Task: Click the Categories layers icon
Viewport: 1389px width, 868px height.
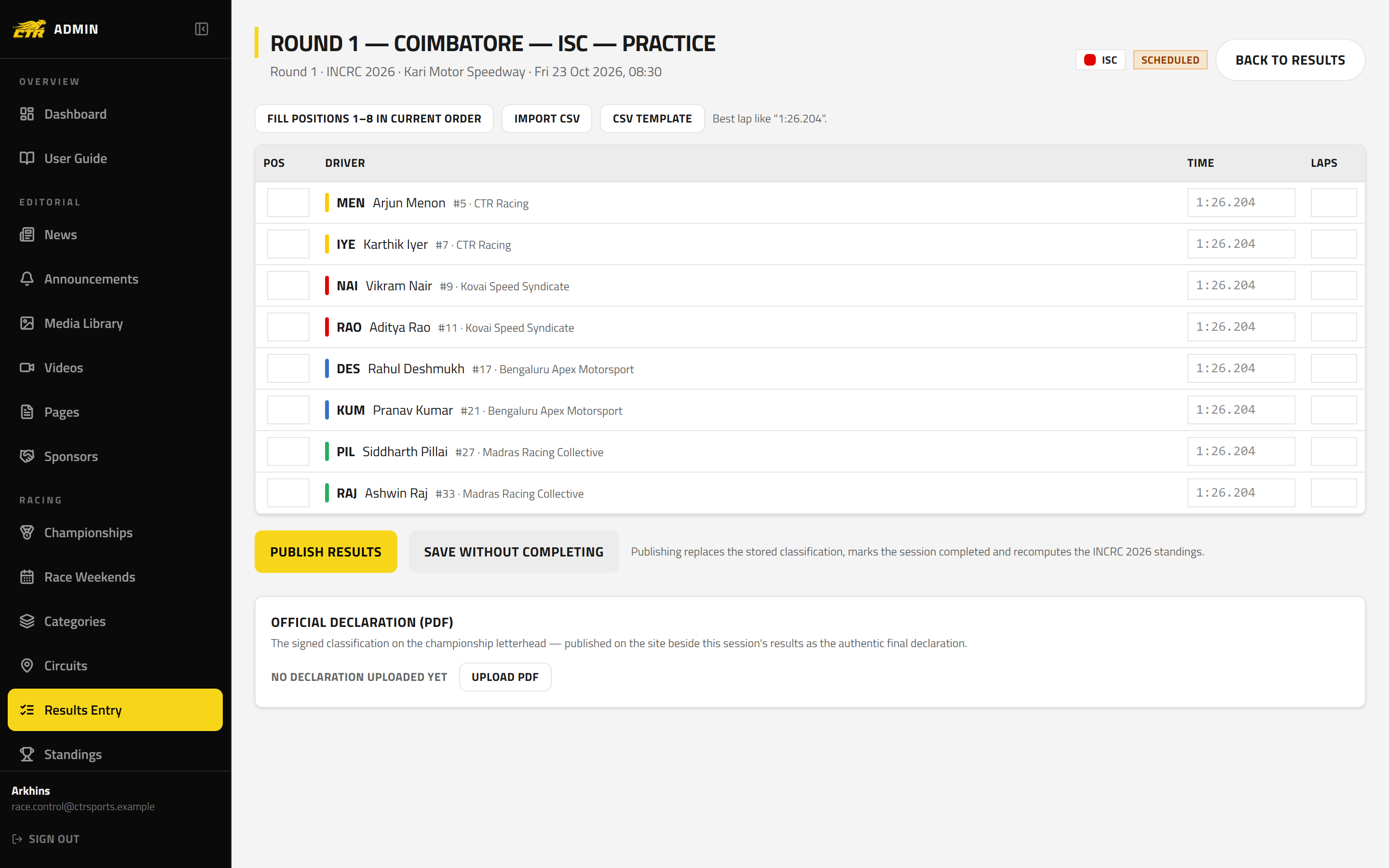Action: (27, 621)
